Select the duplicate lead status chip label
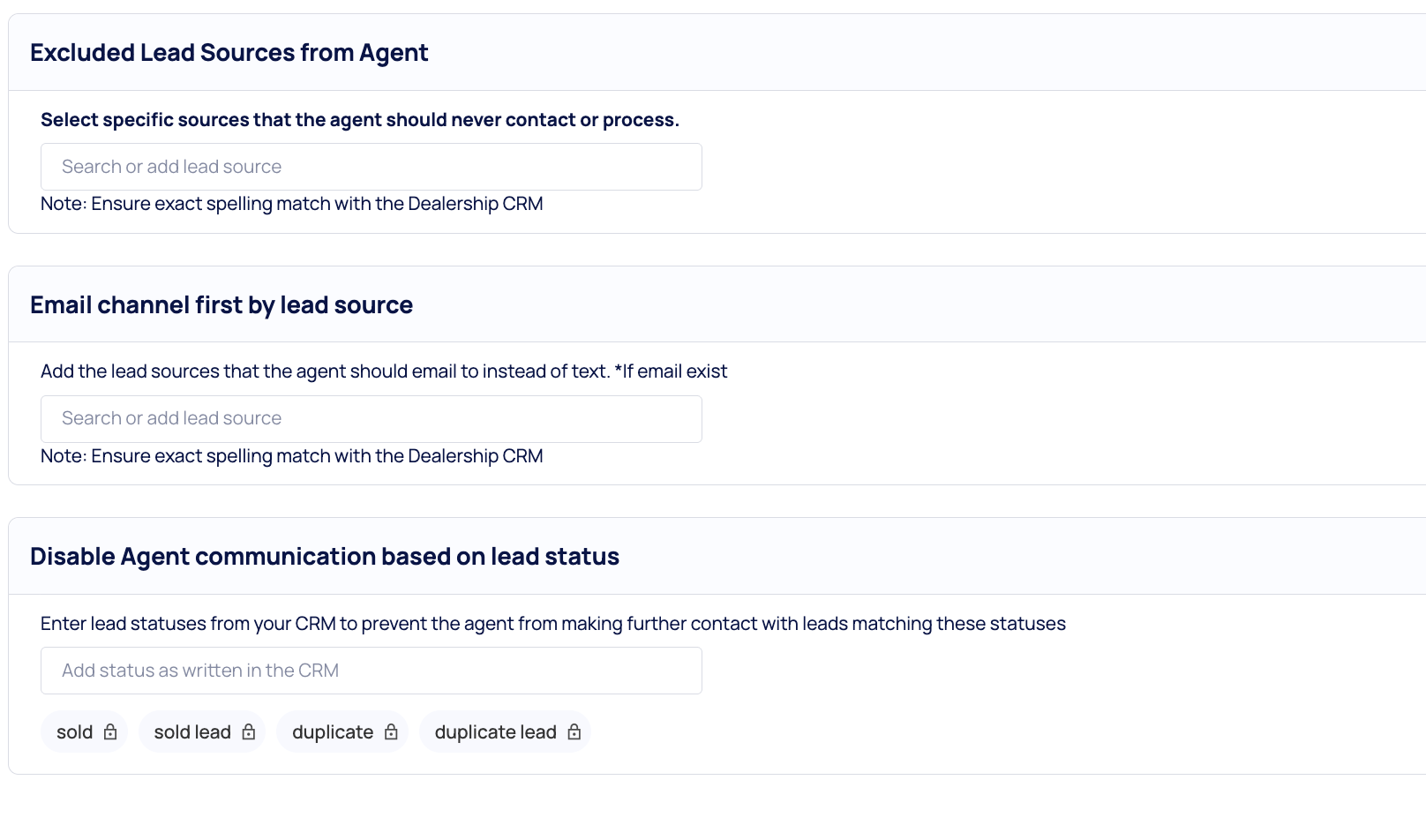 tap(495, 732)
